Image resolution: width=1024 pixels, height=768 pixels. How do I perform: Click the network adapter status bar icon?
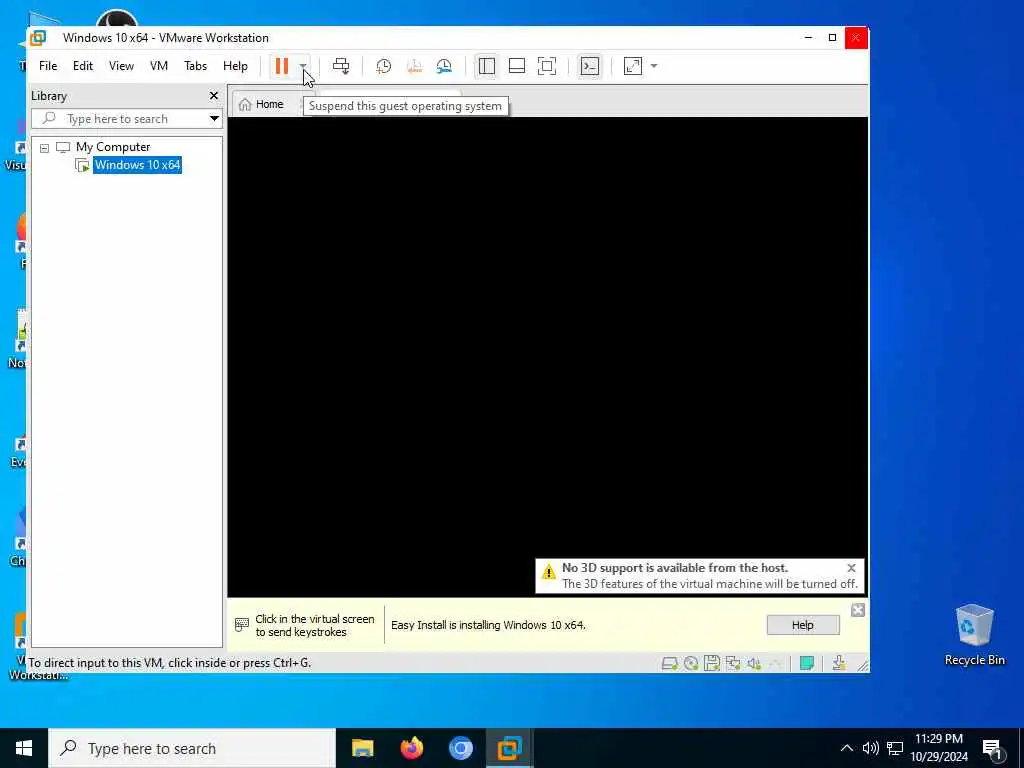tap(733, 664)
